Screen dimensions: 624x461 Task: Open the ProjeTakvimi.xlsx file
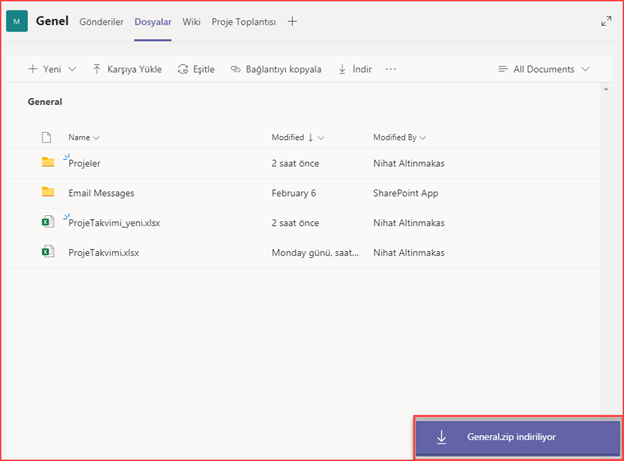coord(103,253)
